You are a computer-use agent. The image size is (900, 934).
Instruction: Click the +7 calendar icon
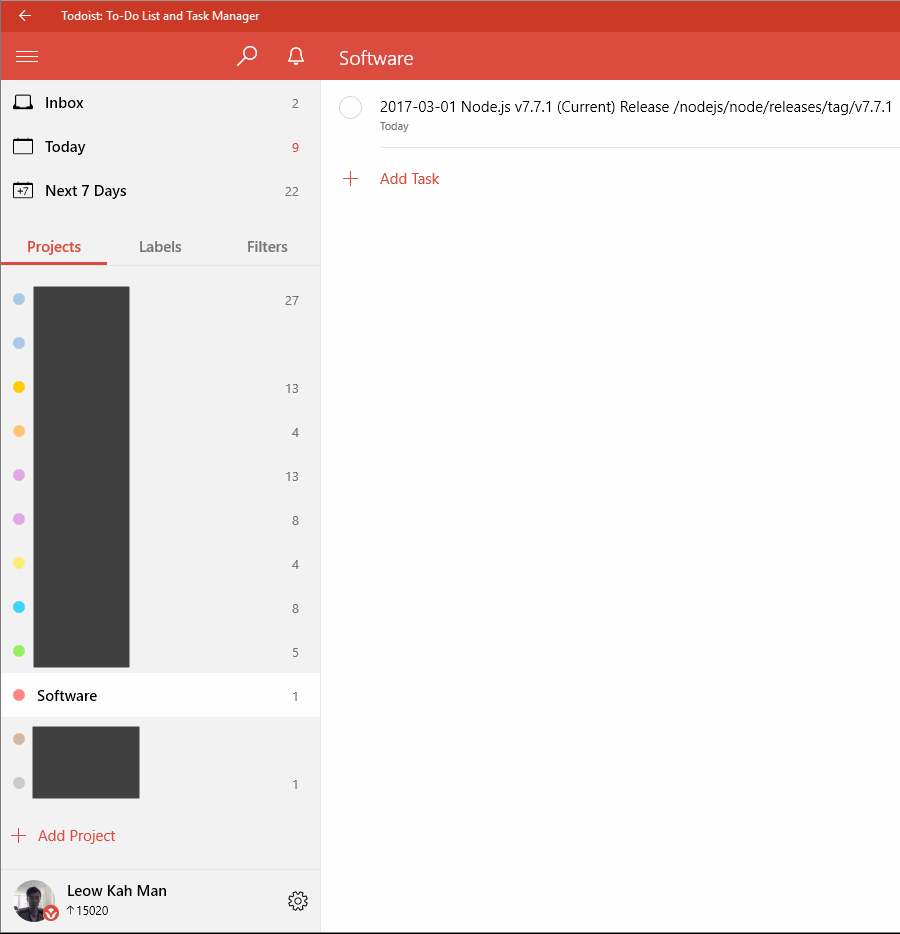tap(23, 191)
